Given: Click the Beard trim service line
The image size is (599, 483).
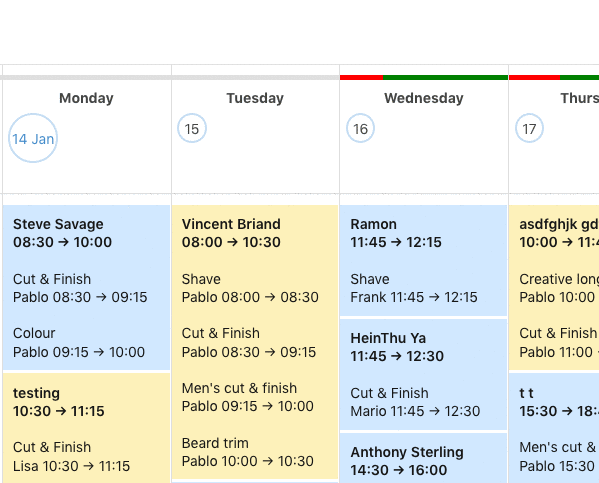Looking at the screenshot, I should 248,452.
